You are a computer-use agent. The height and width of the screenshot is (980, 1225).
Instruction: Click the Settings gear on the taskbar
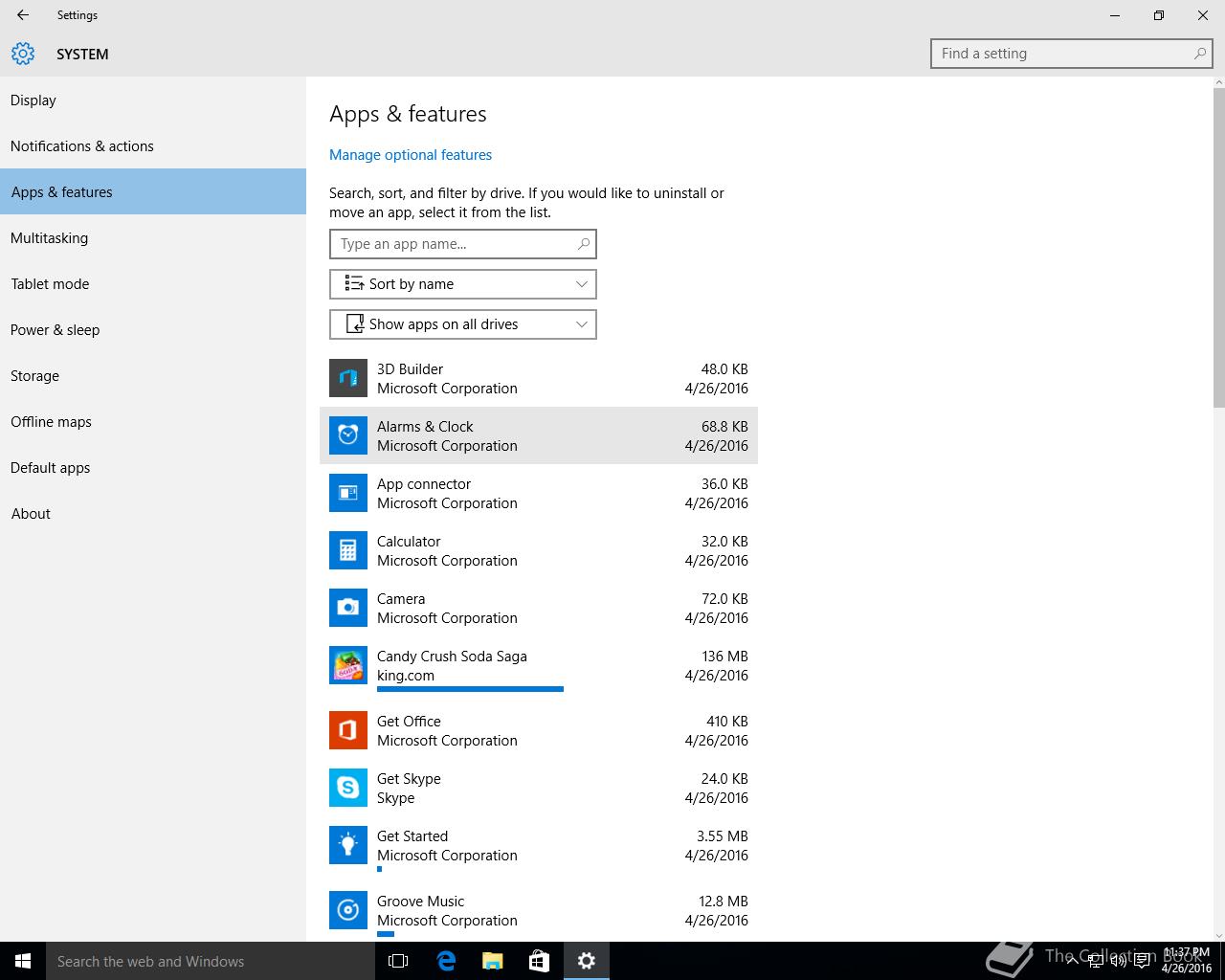pos(587,961)
